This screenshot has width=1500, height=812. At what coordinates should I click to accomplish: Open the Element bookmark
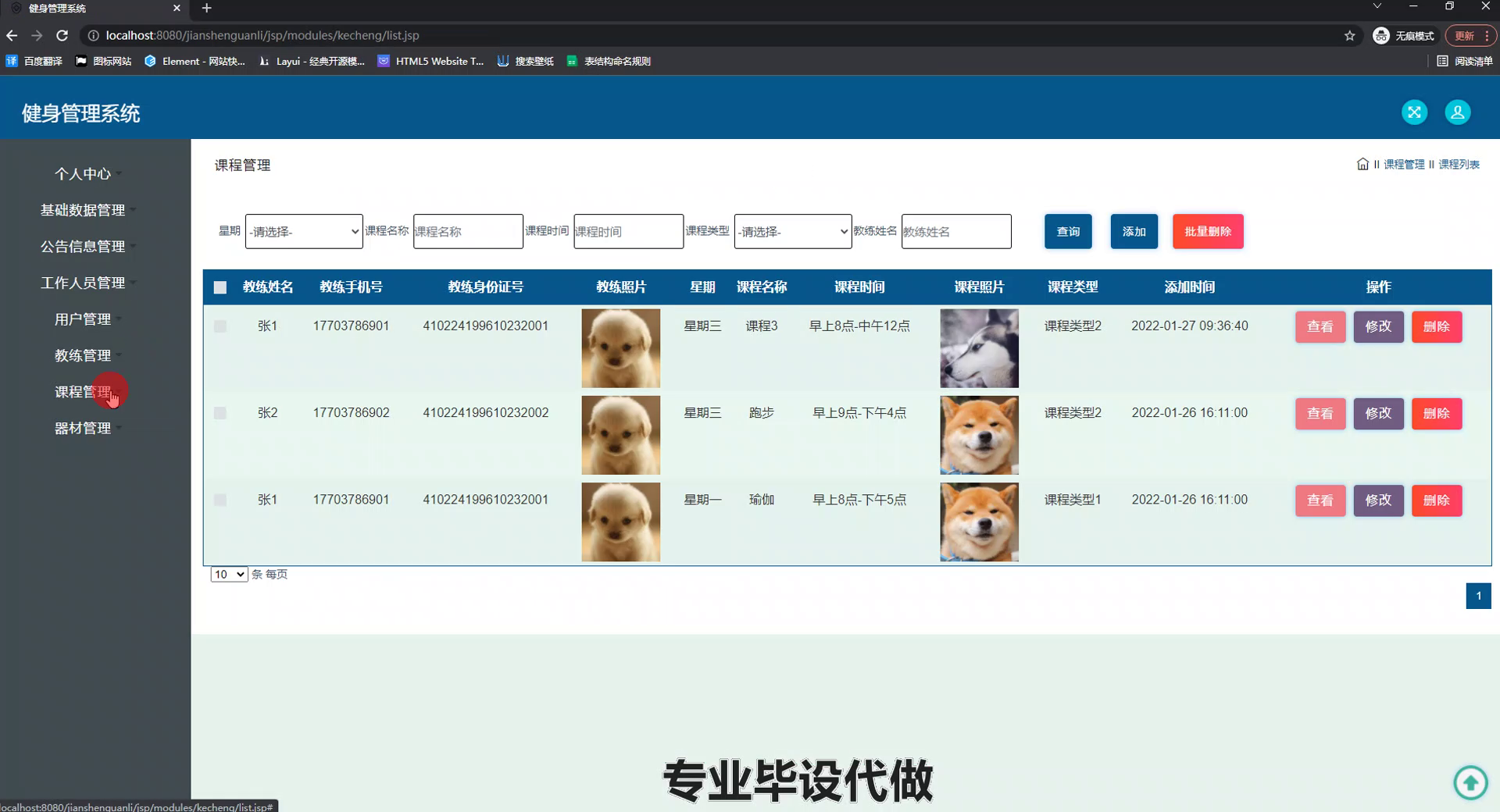coord(195,61)
